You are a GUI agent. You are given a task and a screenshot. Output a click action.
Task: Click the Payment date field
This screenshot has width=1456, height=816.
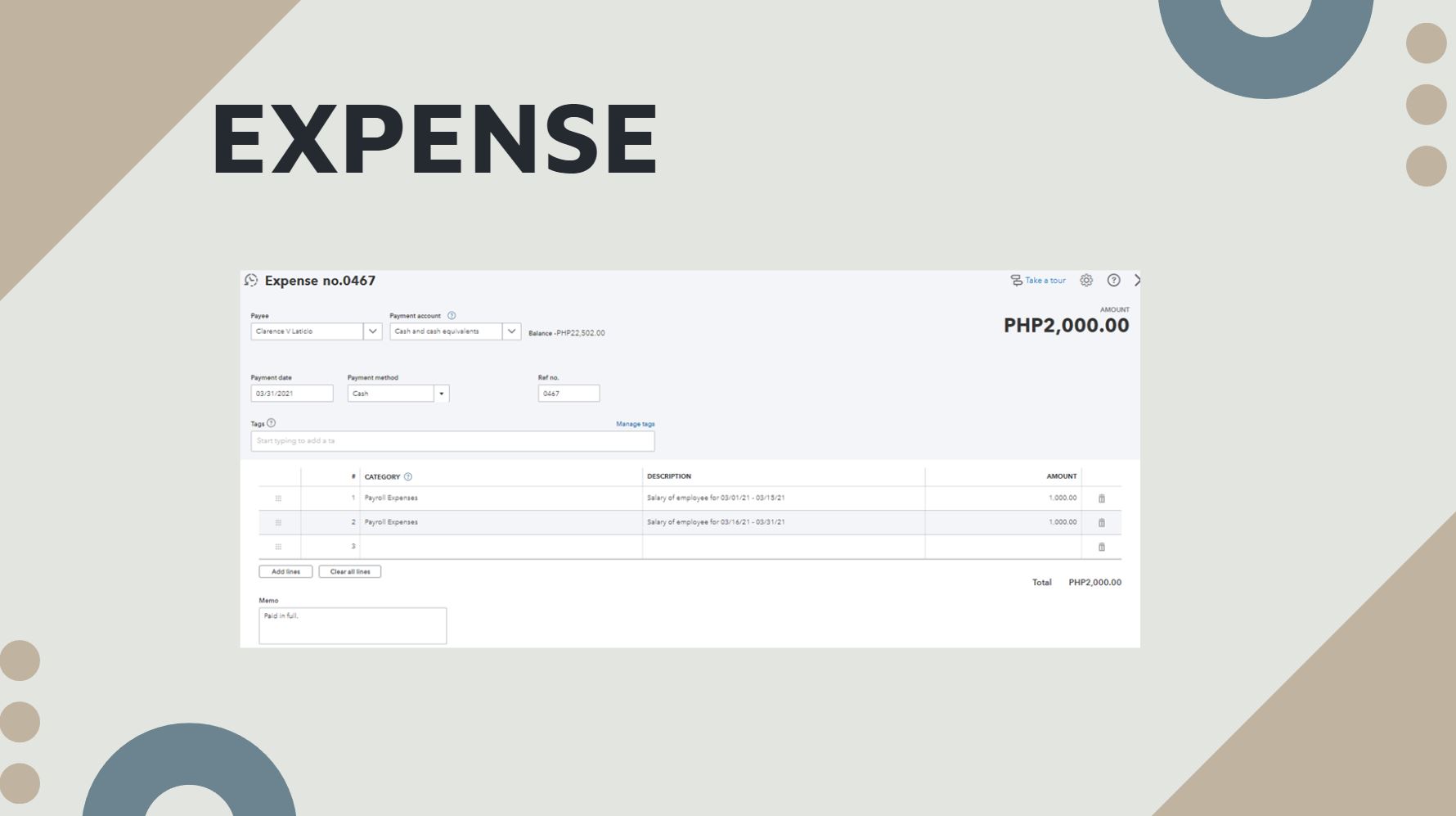[x=291, y=394]
